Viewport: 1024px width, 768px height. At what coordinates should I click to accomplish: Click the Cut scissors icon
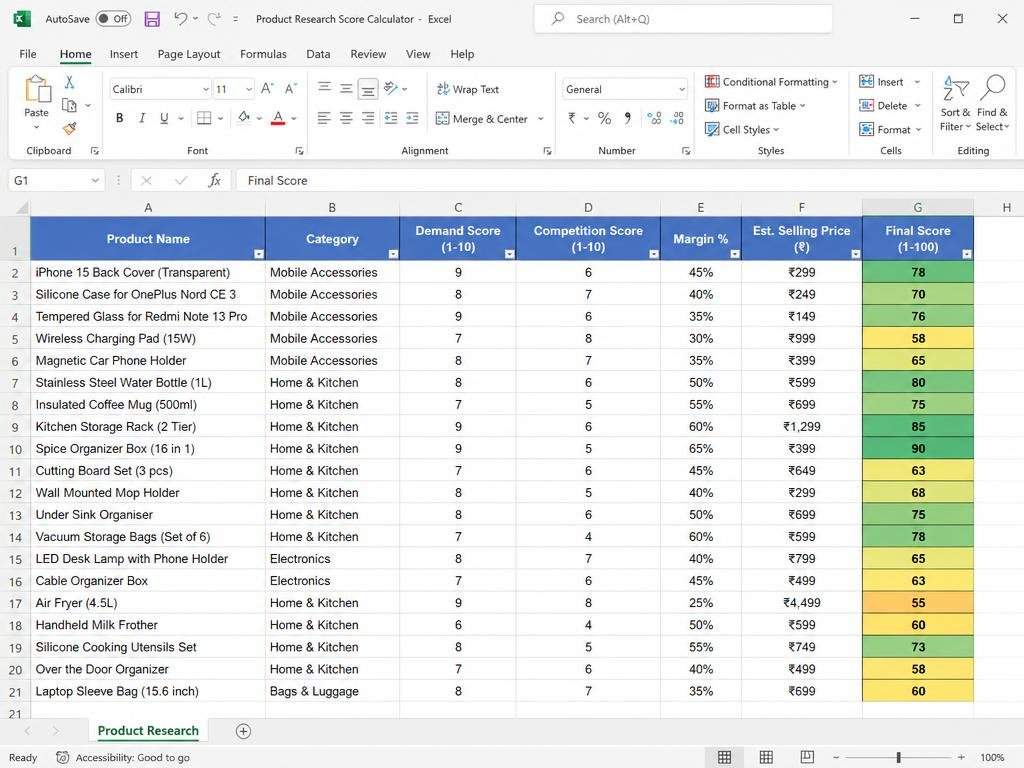[69, 82]
